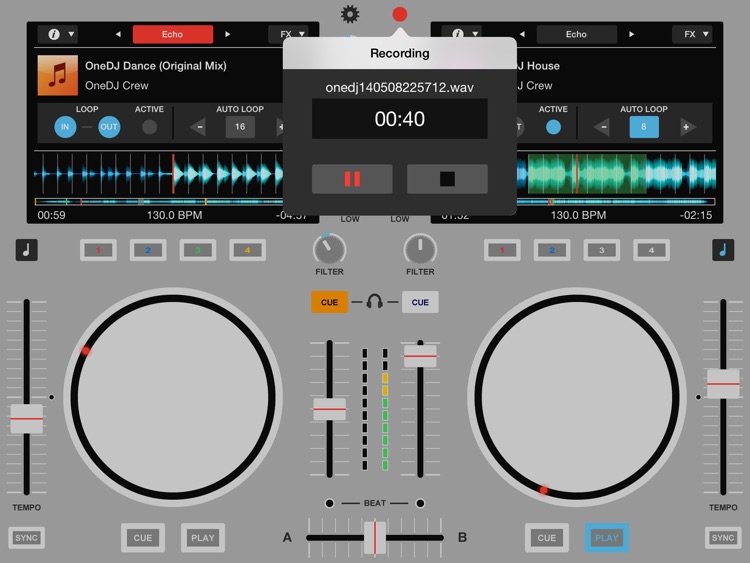
Task: Decrease right deck auto loop length
Action: [602, 127]
